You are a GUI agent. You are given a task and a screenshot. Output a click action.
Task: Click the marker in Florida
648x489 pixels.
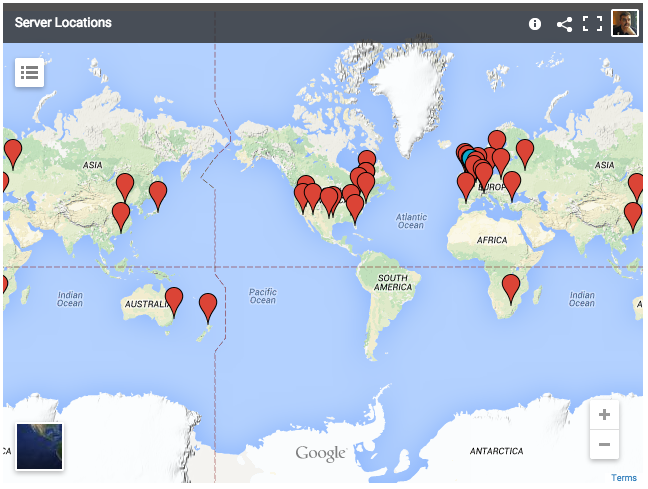pos(355,208)
